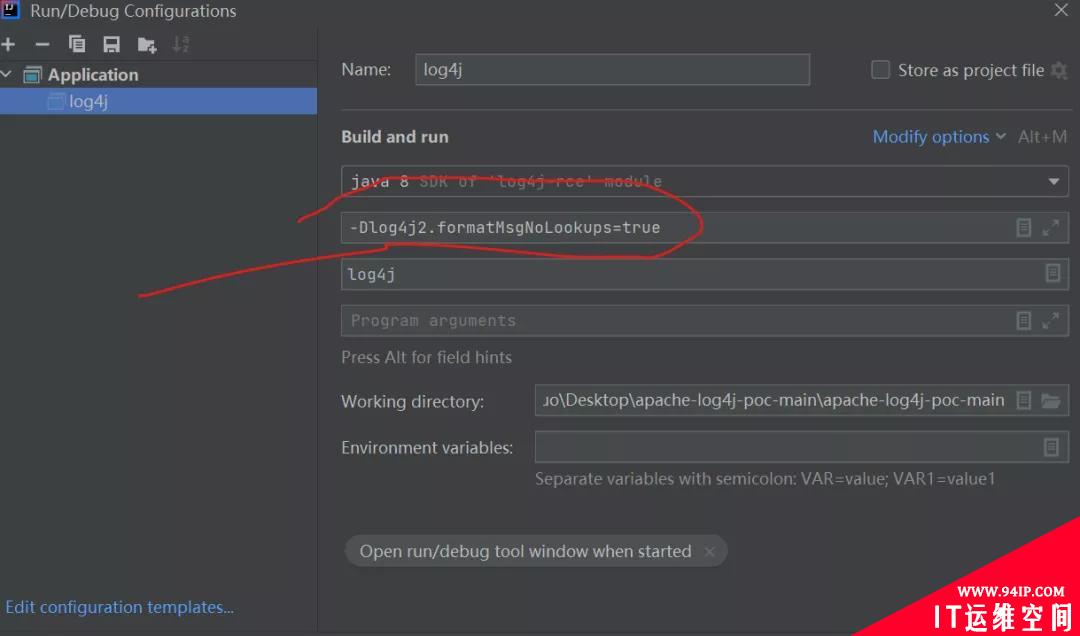Create a new folder for configurations
This screenshot has height=636, width=1080.
[x=147, y=45]
